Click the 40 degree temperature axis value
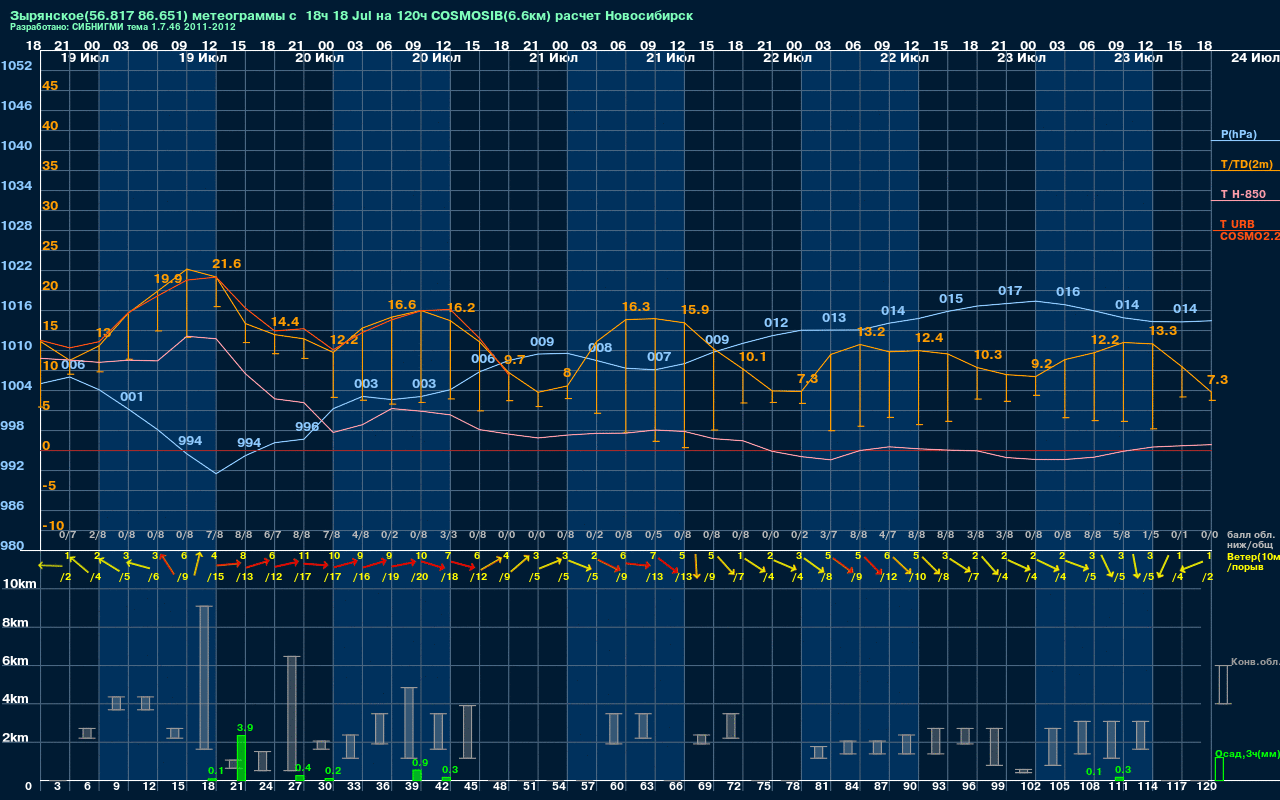 click(50, 126)
